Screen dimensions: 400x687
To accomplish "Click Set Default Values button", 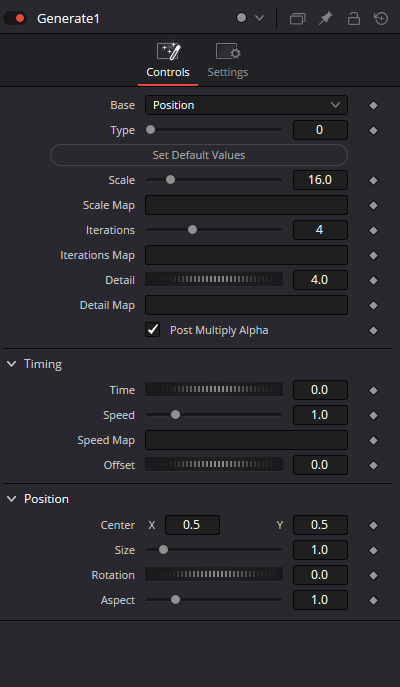I will 199,155.
